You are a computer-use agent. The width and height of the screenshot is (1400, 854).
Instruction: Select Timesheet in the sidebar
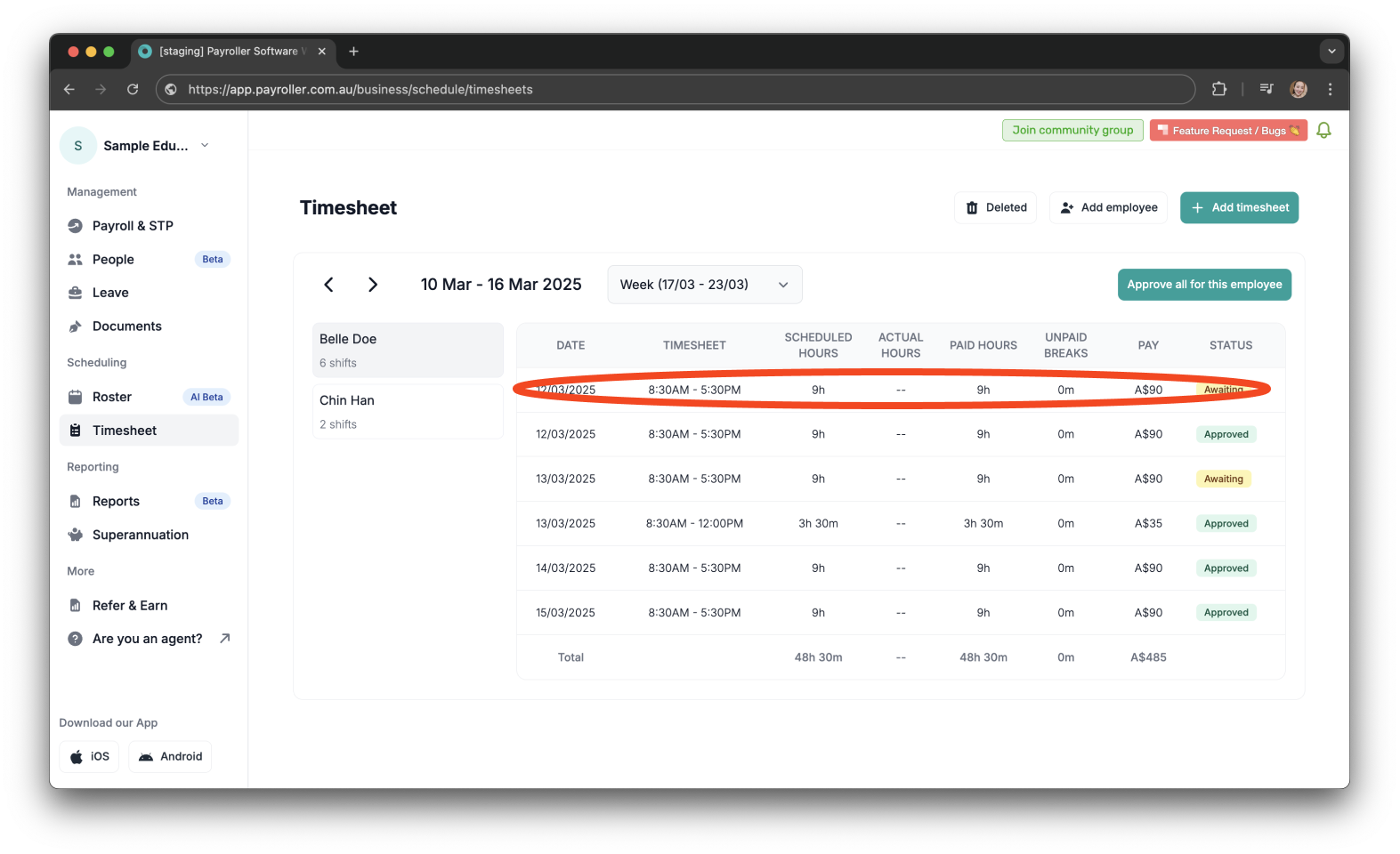(149, 431)
